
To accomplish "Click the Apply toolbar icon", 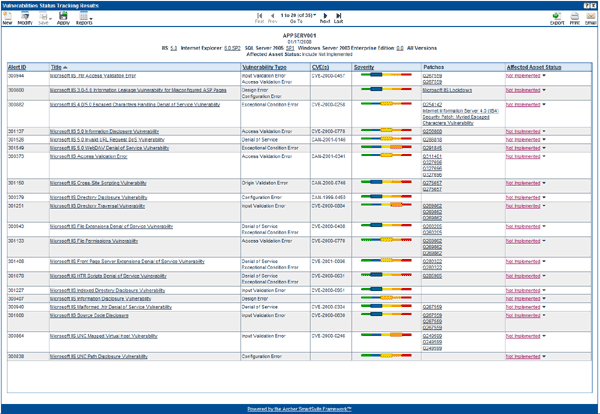I will (63, 17).
